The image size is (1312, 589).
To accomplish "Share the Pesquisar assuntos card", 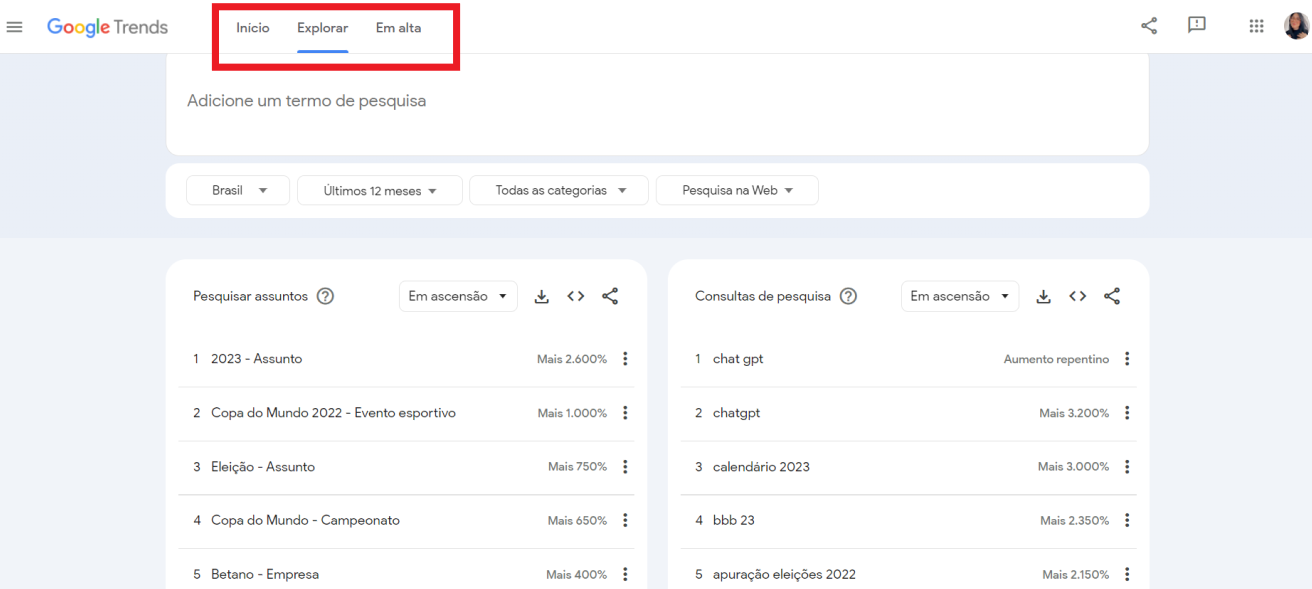I will [x=610, y=296].
